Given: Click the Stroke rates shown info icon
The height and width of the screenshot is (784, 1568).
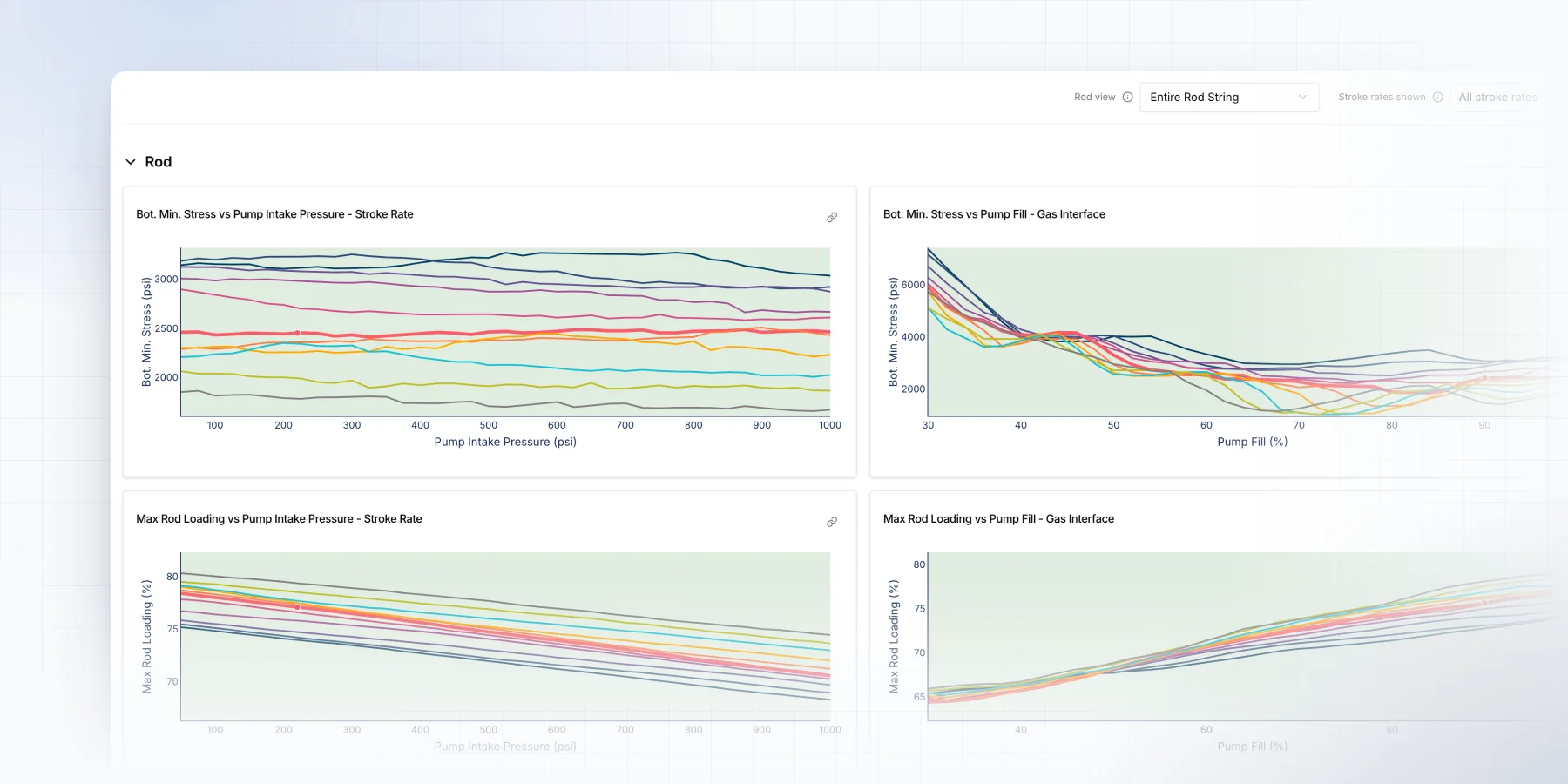Looking at the screenshot, I should [x=1438, y=97].
